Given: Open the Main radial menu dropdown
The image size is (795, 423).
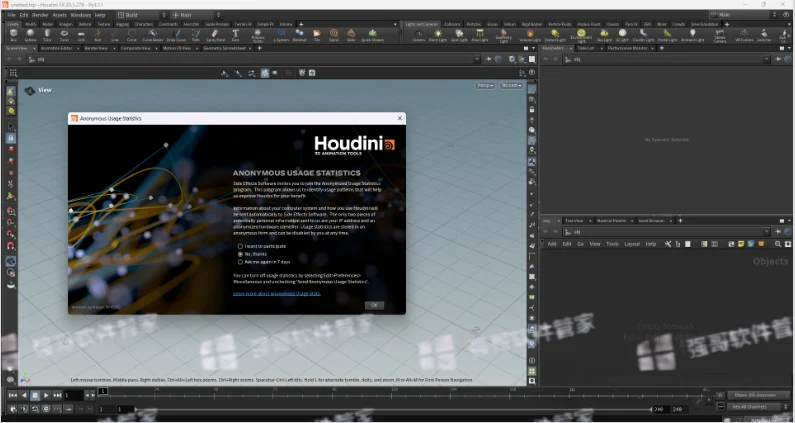Looking at the screenshot, I should [x=197, y=15].
